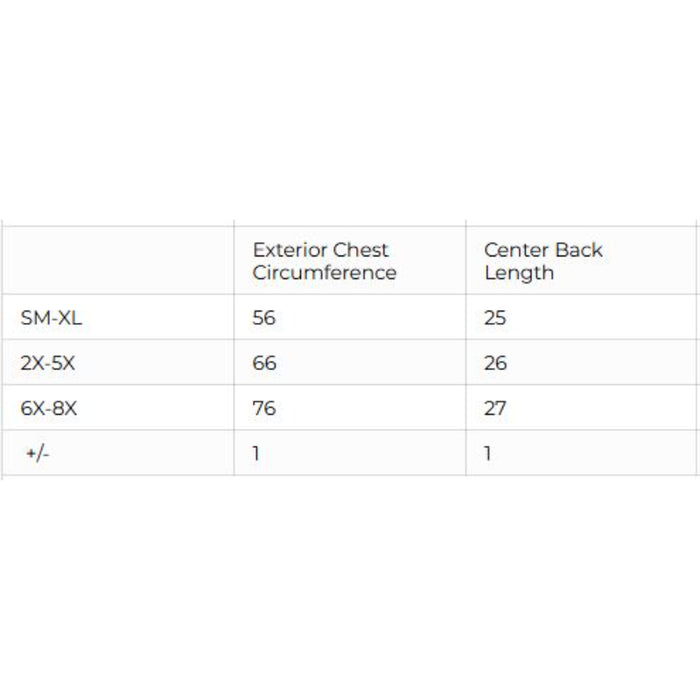
Task: Click chest circumference value 56
Action: tap(264, 318)
